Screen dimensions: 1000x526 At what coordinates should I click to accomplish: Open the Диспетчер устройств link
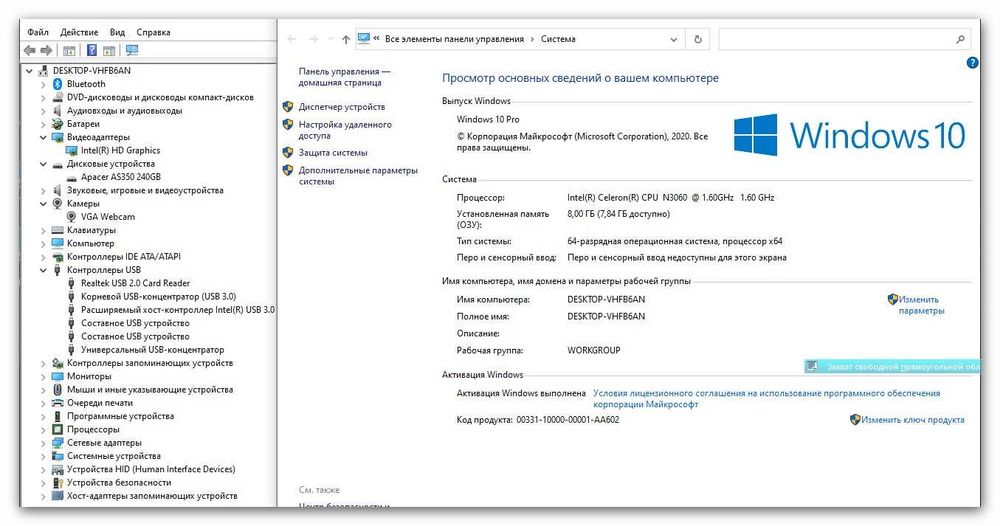(x=342, y=106)
